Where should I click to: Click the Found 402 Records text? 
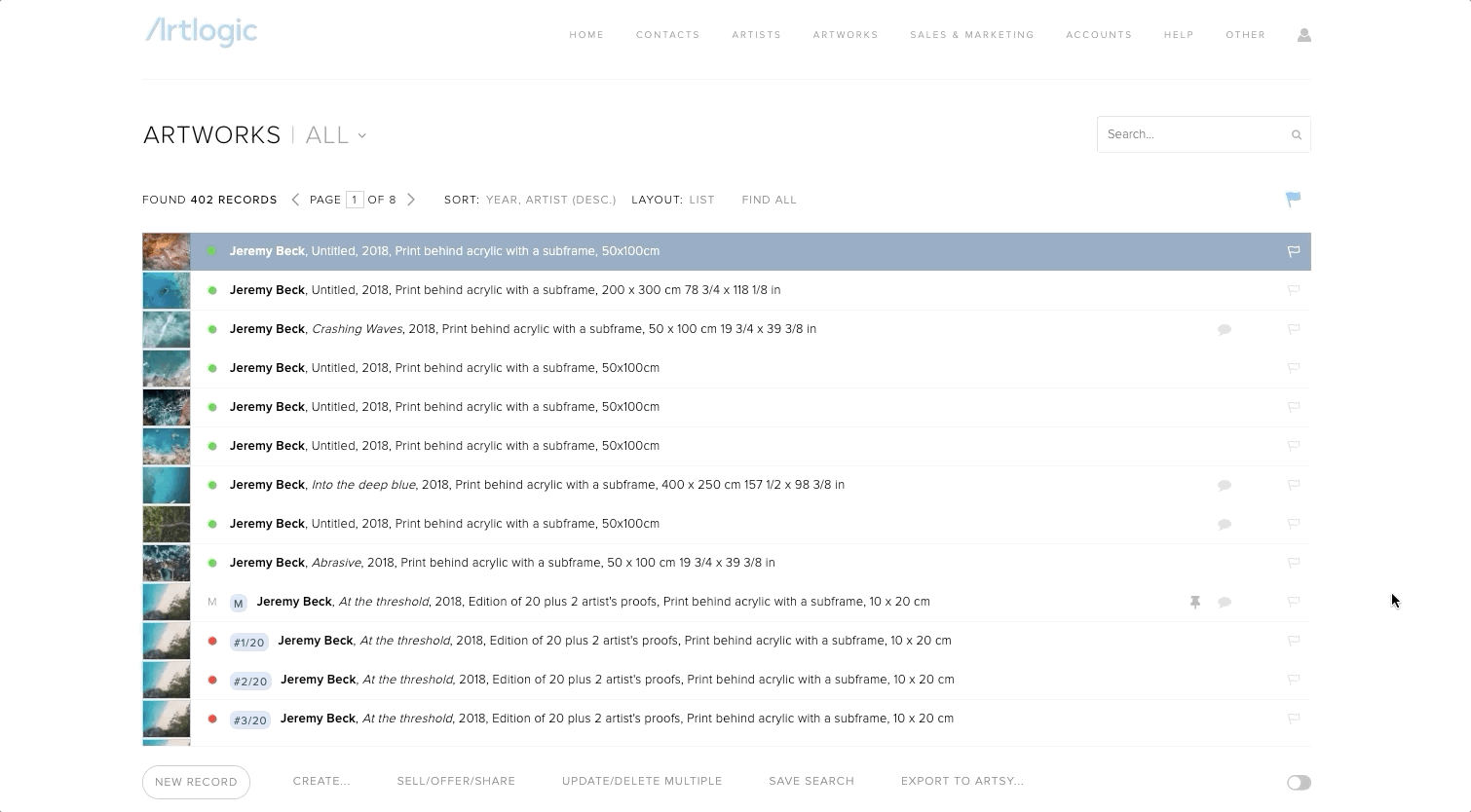click(x=209, y=200)
